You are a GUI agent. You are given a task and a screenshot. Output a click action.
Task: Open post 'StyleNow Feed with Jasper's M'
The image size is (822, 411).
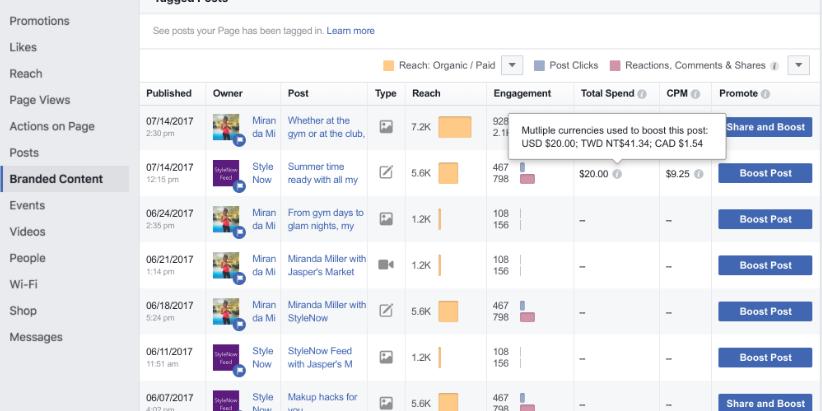tap(320, 358)
